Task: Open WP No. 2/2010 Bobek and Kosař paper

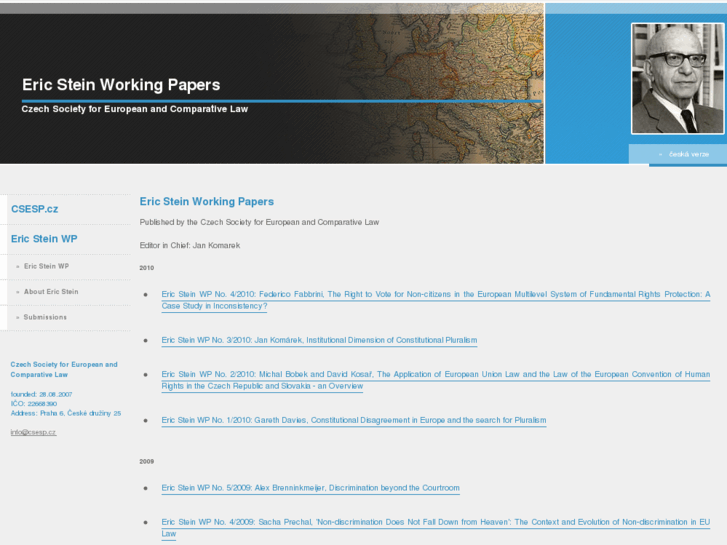Action: (x=436, y=380)
